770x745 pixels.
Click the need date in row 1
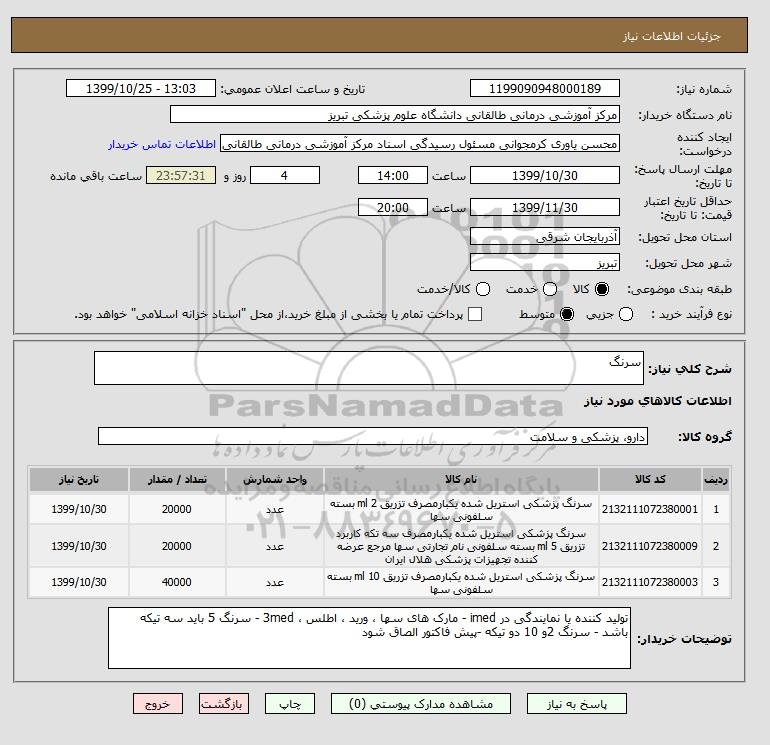coord(79,509)
